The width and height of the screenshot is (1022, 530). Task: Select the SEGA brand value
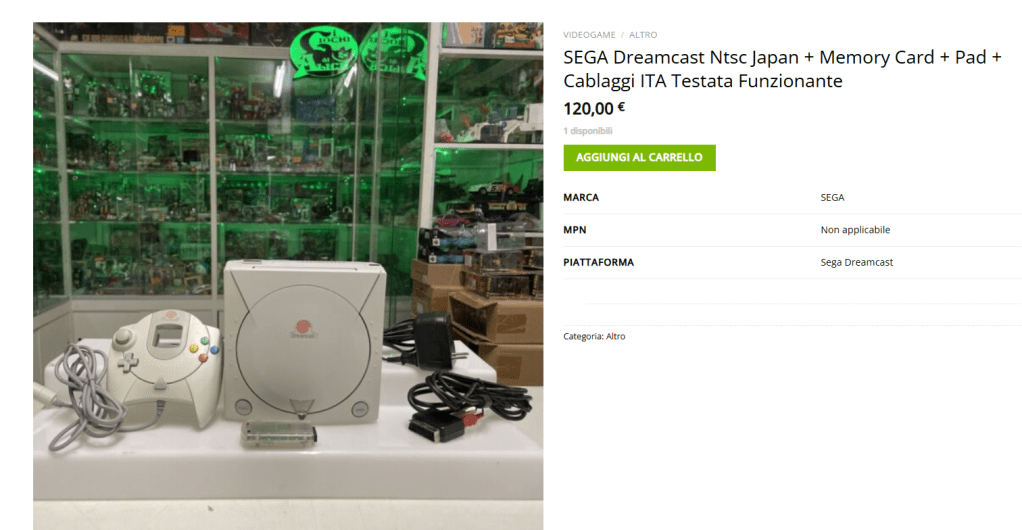[x=832, y=198]
